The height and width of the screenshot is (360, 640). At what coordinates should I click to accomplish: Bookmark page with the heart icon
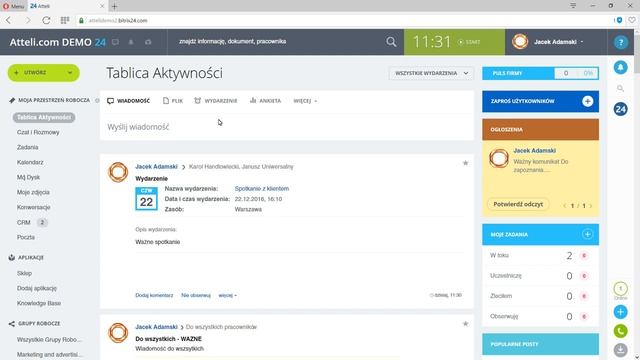pos(632,20)
